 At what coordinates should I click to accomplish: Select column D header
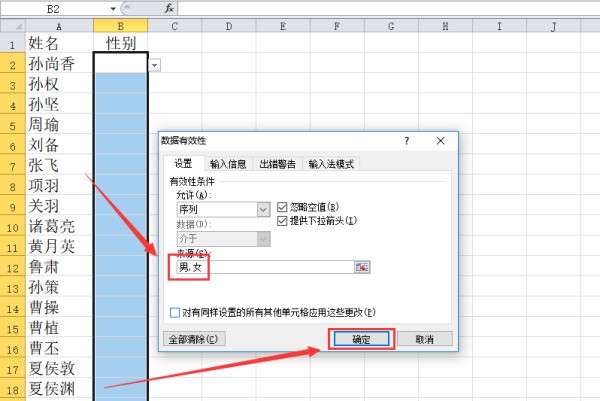[229, 26]
